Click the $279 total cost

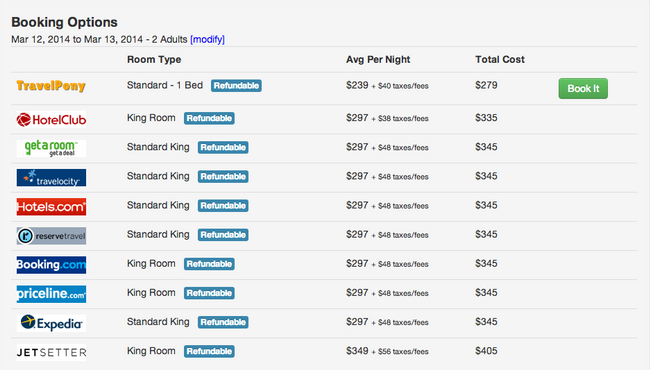pyautogui.click(x=486, y=85)
